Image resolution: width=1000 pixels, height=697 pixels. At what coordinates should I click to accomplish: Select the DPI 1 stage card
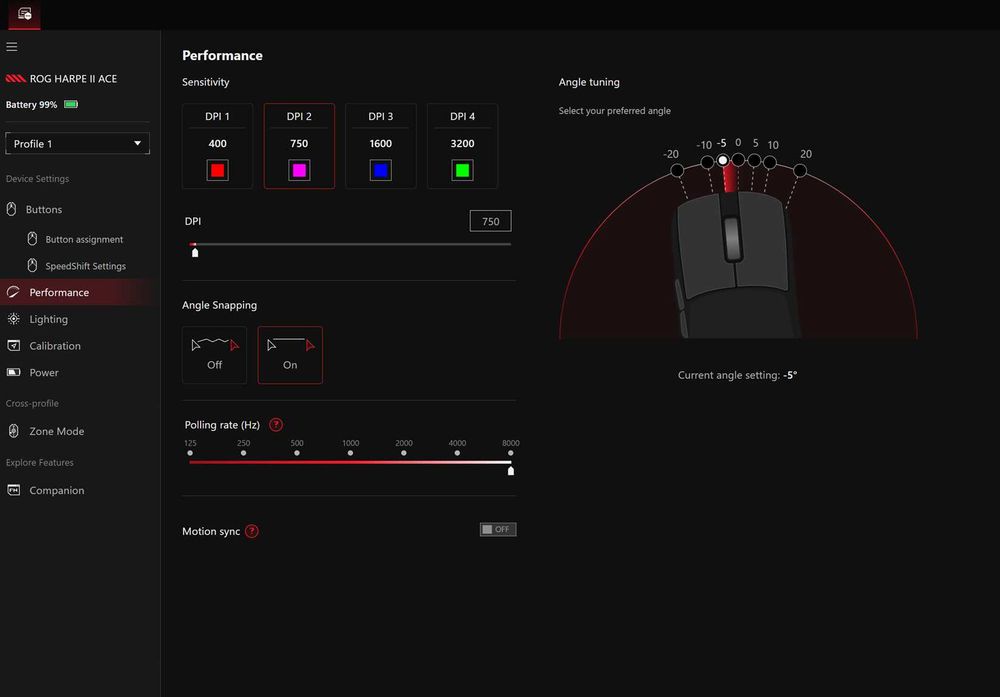[217, 146]
